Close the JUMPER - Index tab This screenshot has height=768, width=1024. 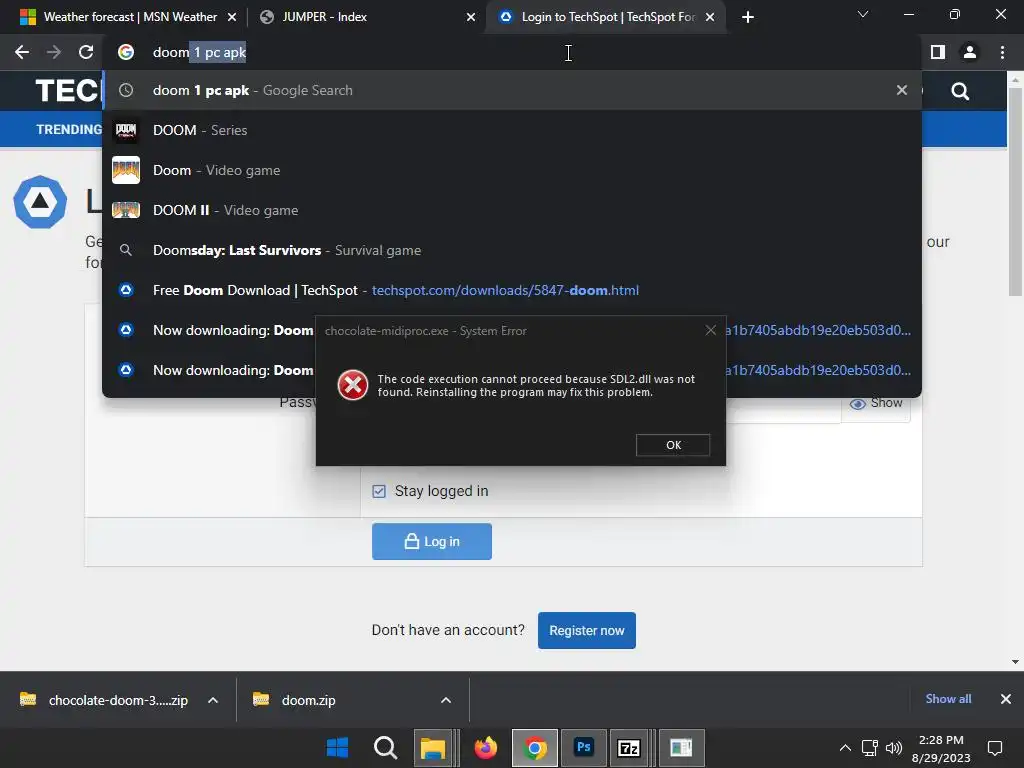point(471,17)
